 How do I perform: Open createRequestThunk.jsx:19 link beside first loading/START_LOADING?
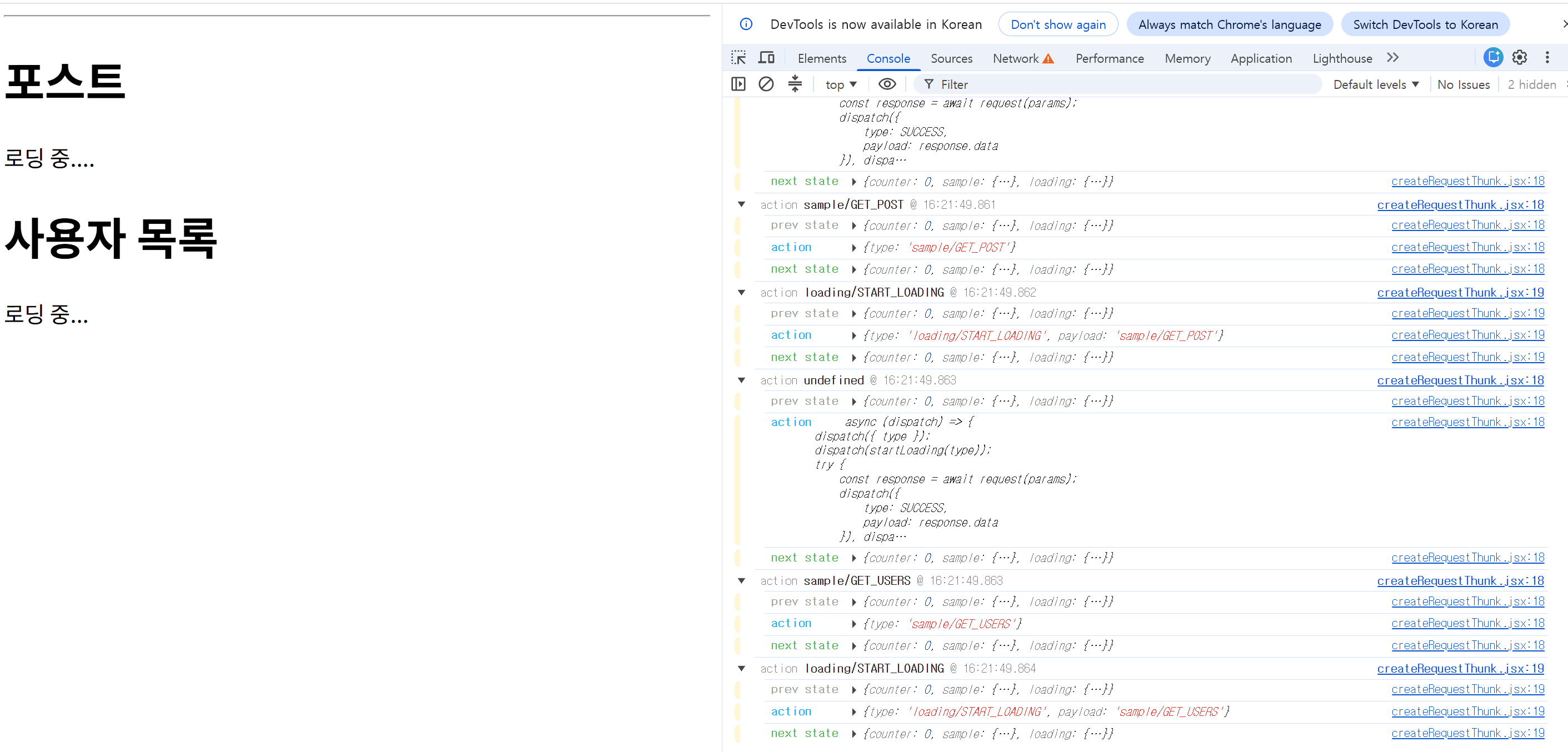(1460, 293)
